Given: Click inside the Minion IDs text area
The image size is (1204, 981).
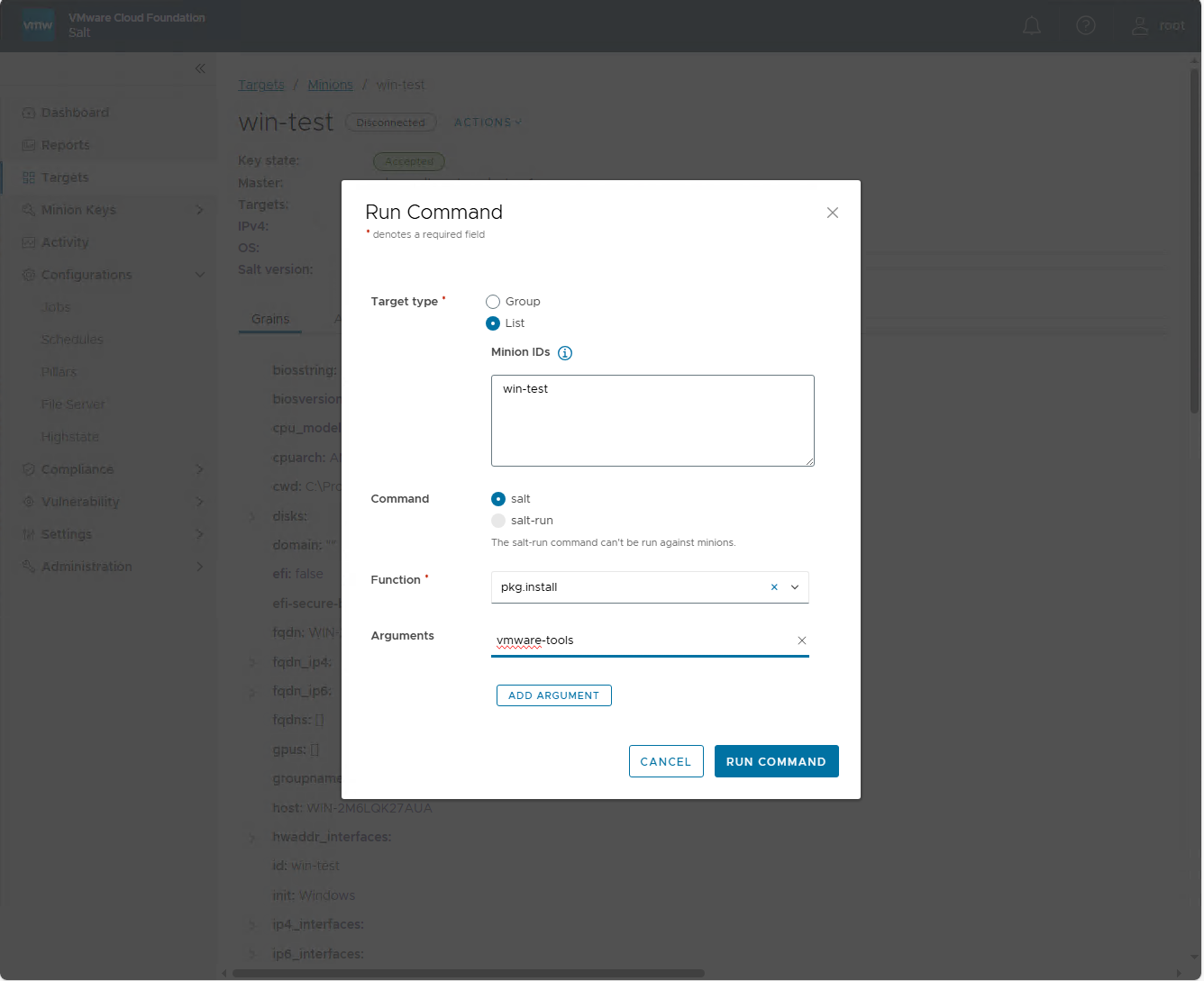Looking at the screenshot, I should point(652,420).
